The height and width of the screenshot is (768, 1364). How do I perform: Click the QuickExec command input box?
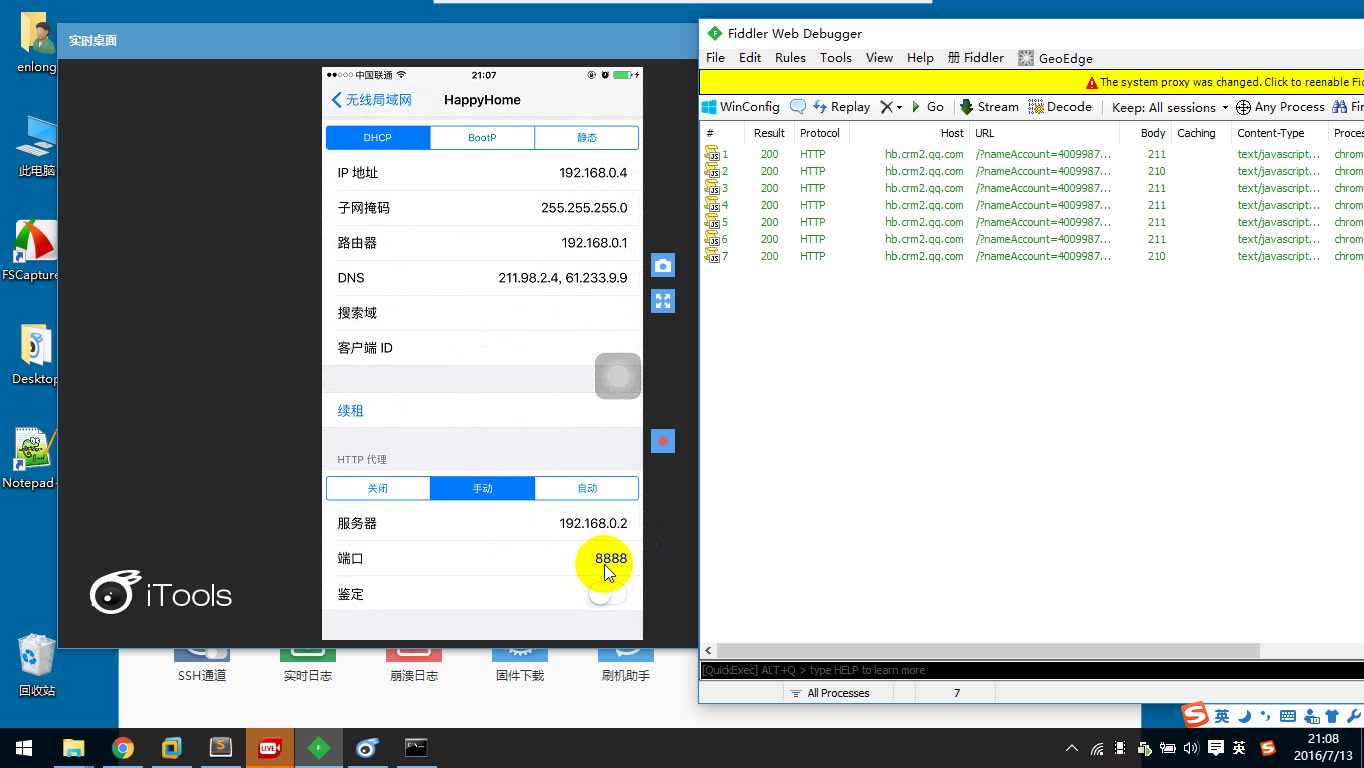click(x=1031, y=670)
